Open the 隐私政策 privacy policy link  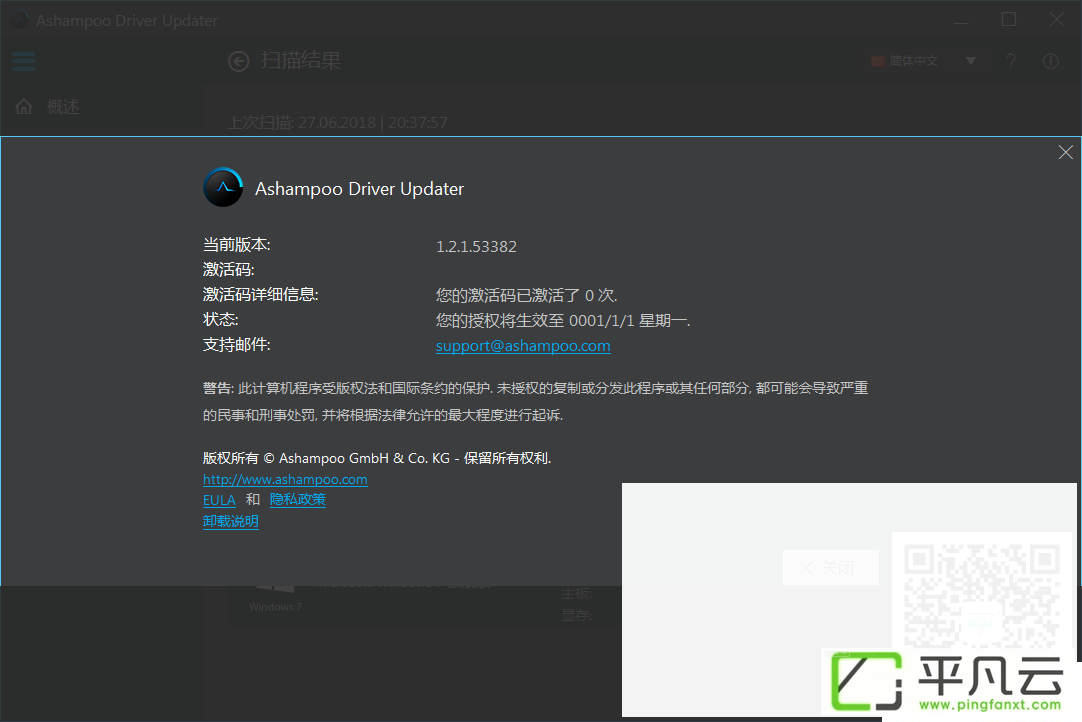[297, 499]
